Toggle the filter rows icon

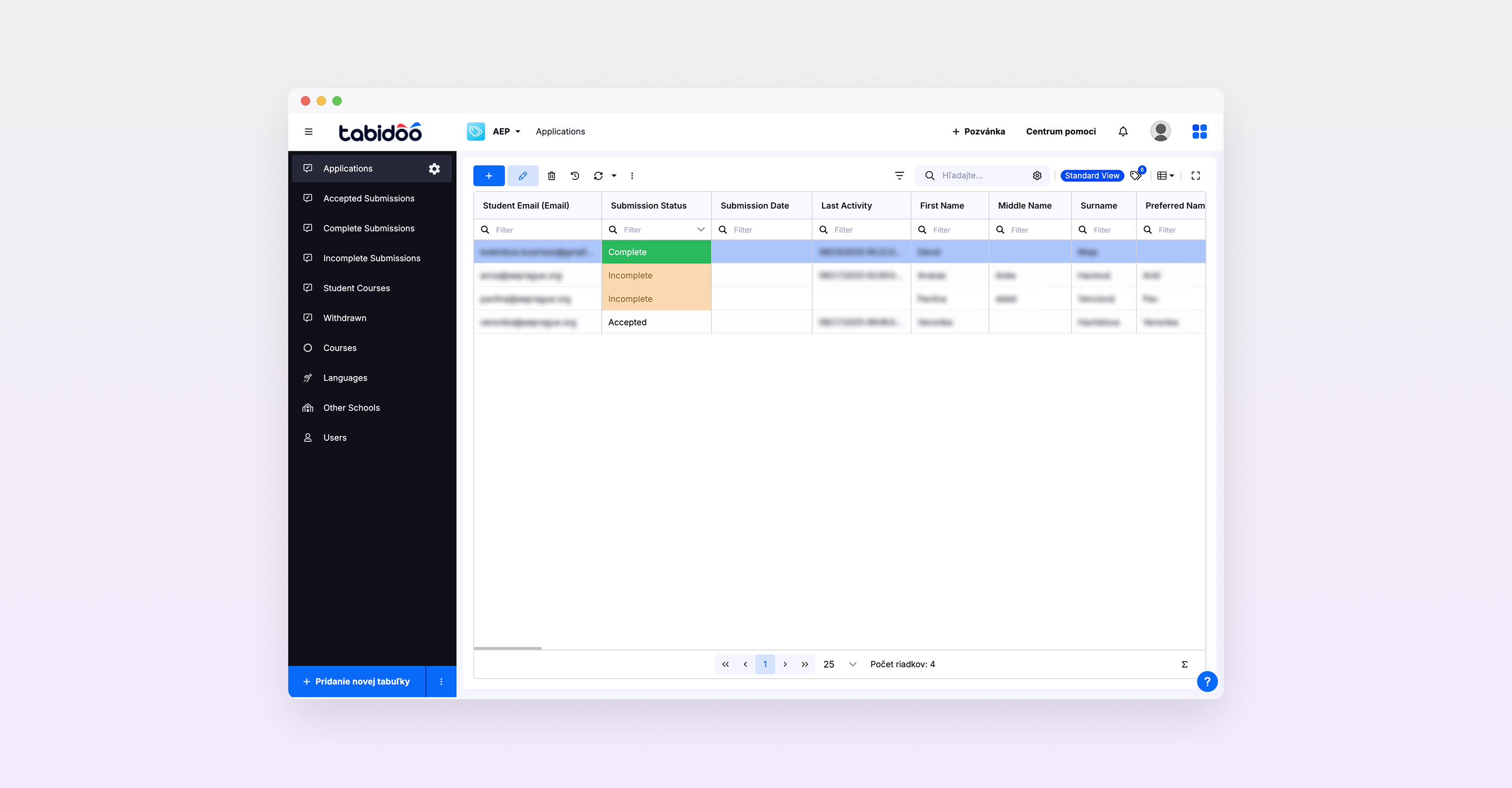click(899, 175)
